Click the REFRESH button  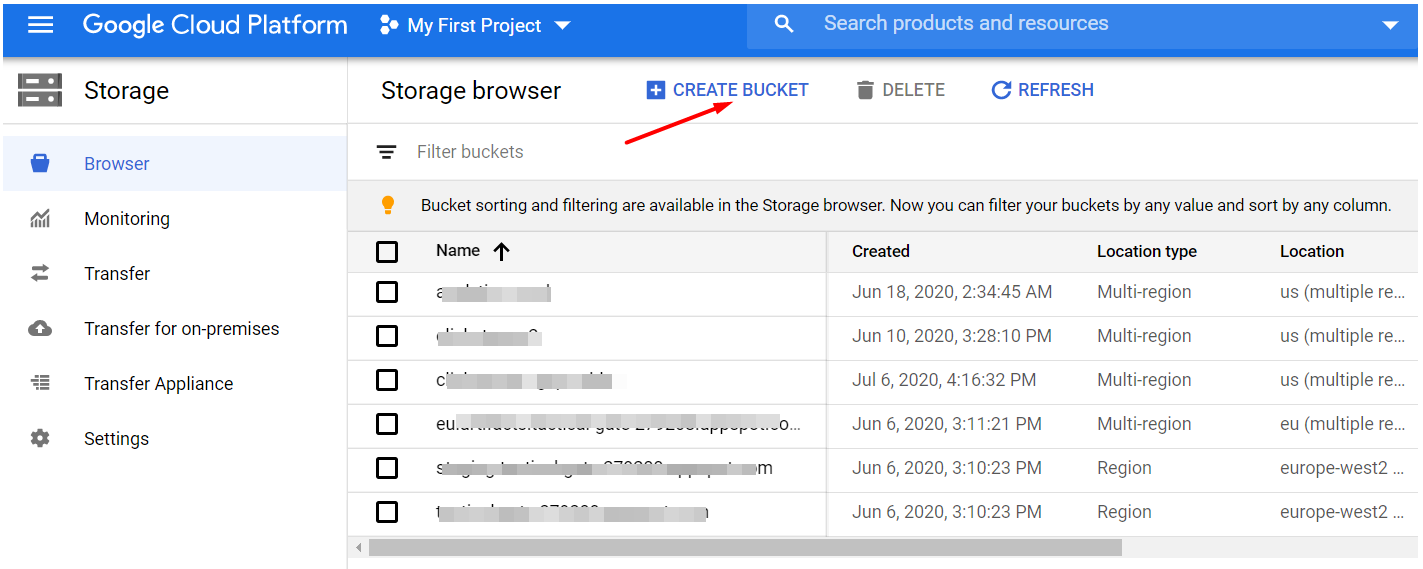(1042, 90)
